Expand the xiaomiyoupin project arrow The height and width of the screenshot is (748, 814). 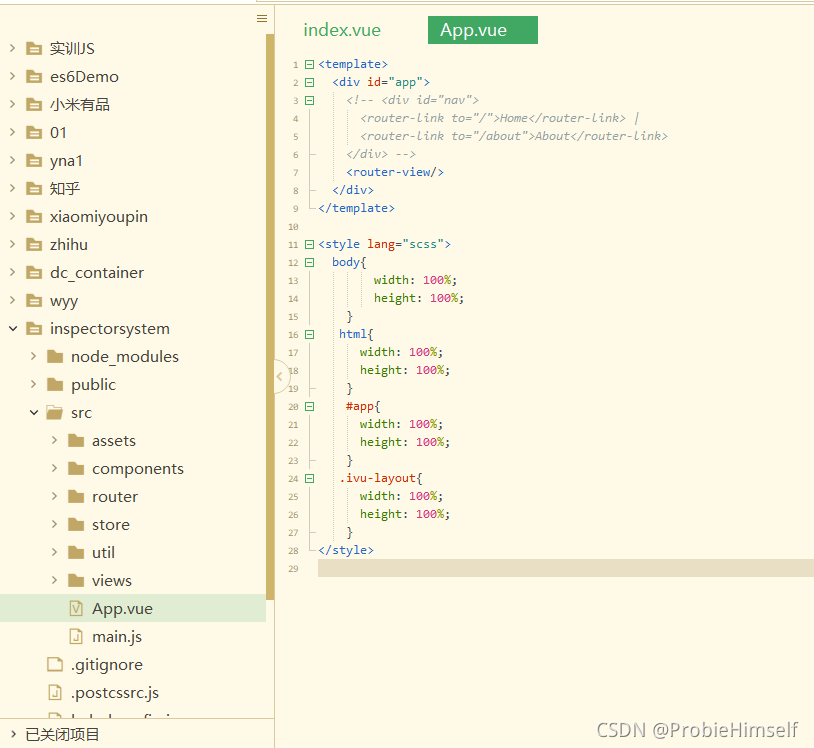tap(12, 216)
